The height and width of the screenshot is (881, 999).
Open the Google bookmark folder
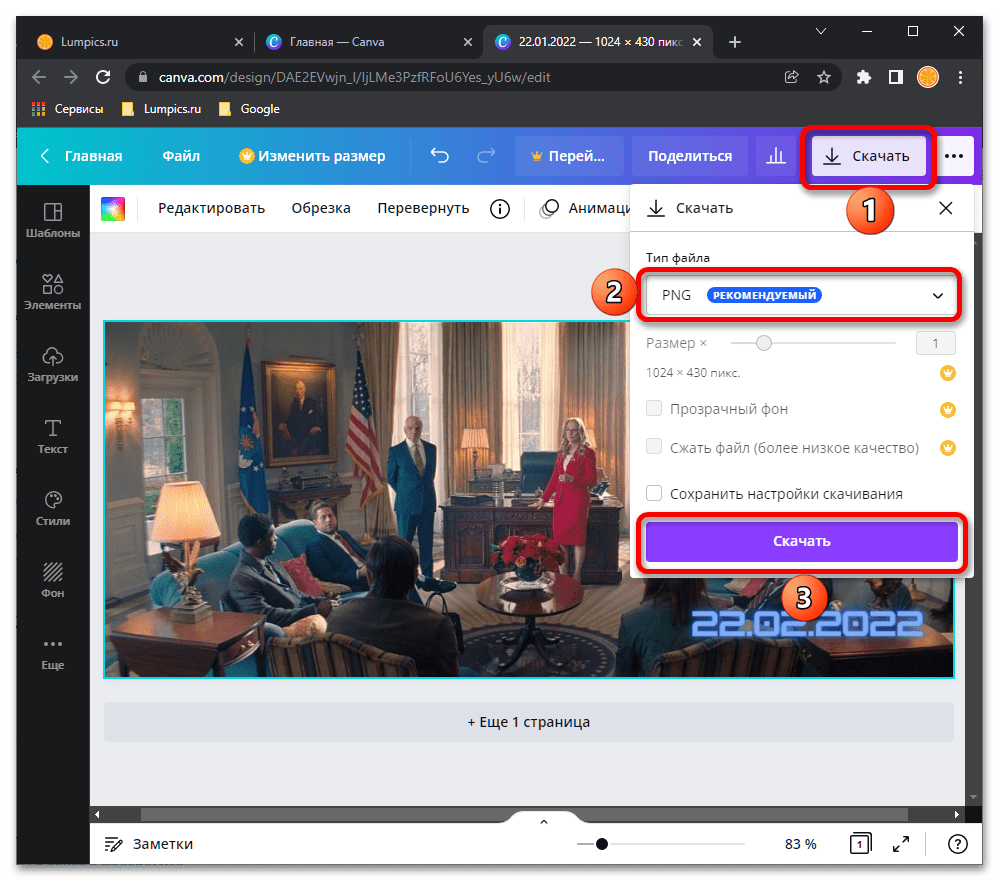pyautogui.click(x=249, y=109)
